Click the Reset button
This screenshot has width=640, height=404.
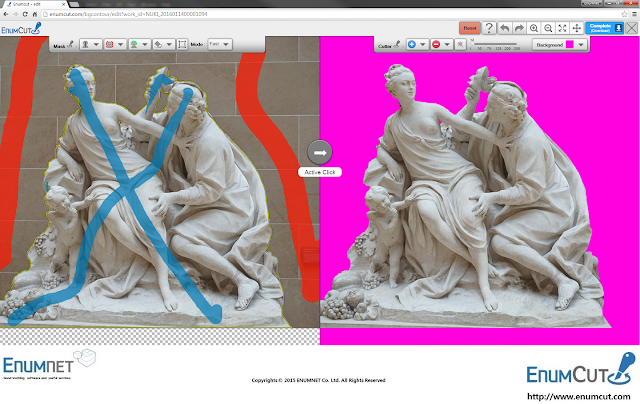coord(470,28)
